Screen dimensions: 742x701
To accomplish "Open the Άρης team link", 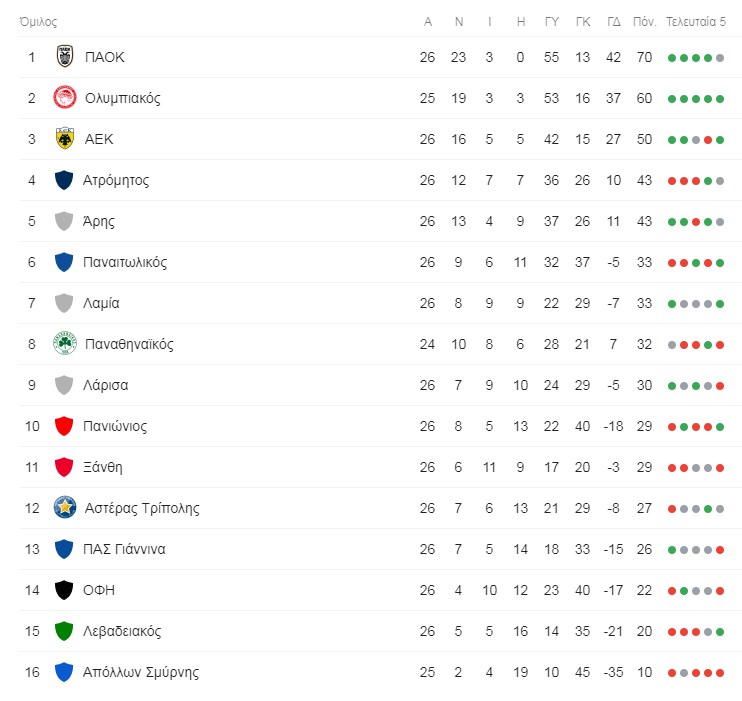I will pos(98,222).
